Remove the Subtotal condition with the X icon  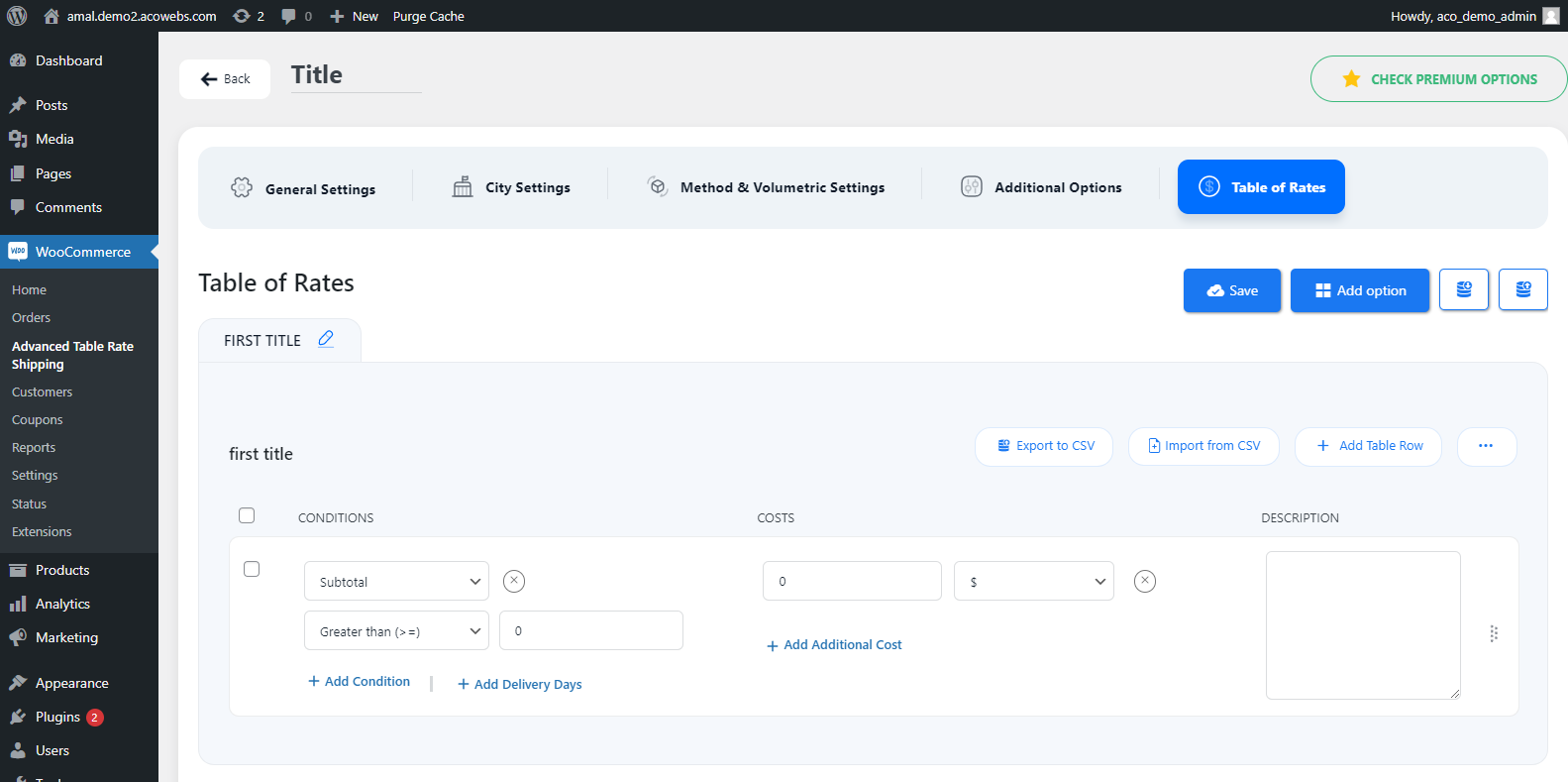tap(514, 581)
